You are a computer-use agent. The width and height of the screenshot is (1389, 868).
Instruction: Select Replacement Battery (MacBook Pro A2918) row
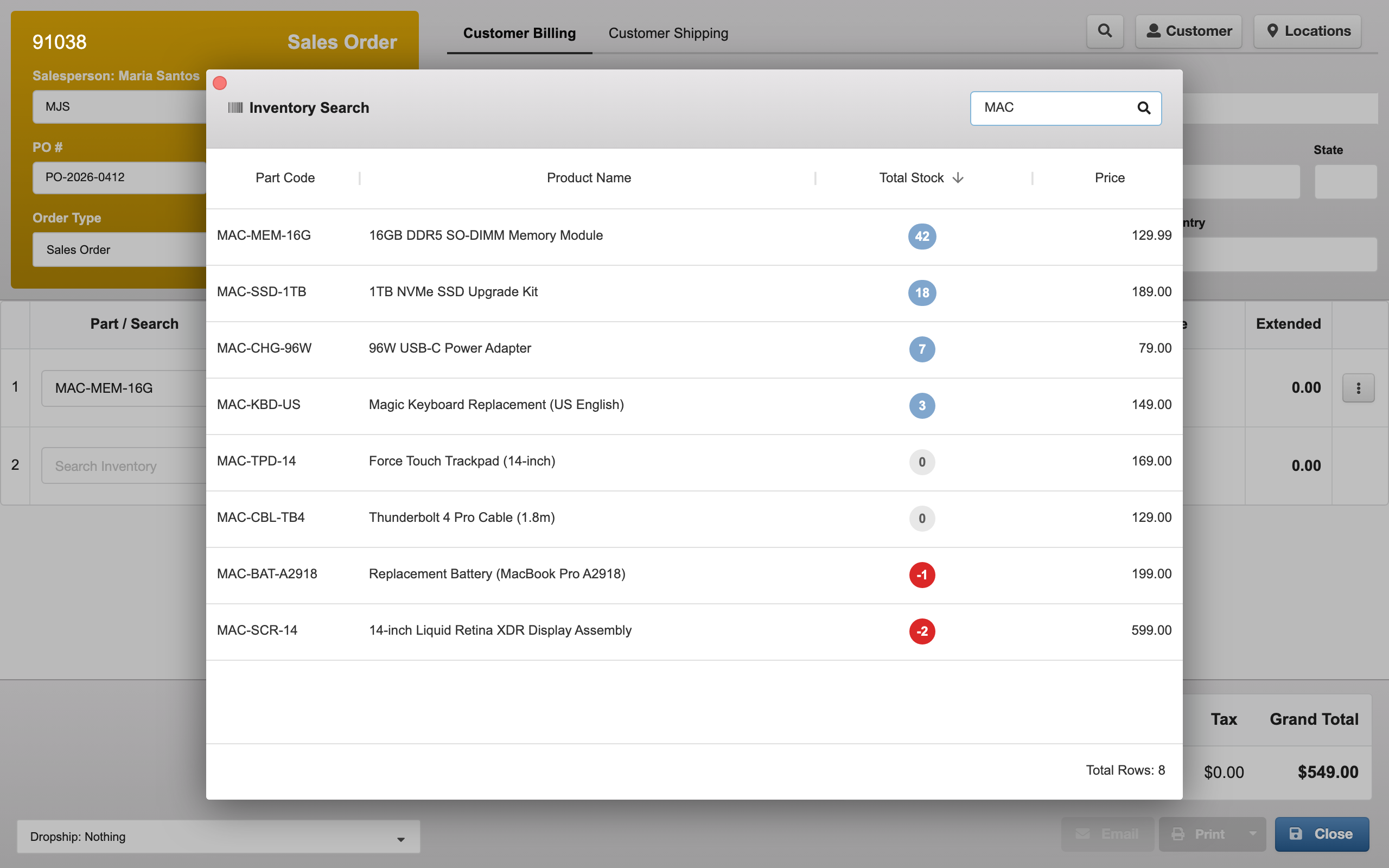tap(694, 574)
